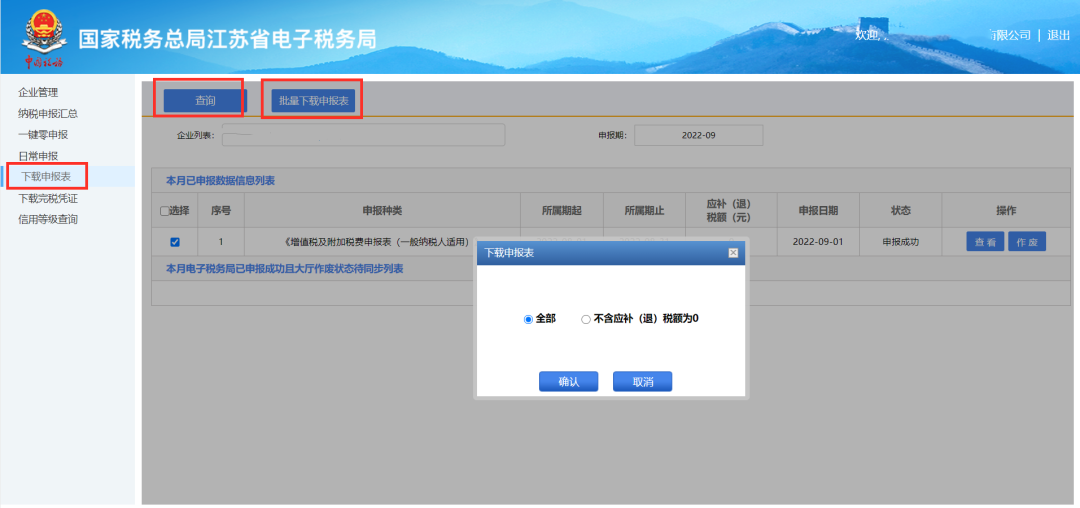This screenshot has height=508, width=1080.
Task: Log out via 退出 link
Action: (x=1059, y=35)
